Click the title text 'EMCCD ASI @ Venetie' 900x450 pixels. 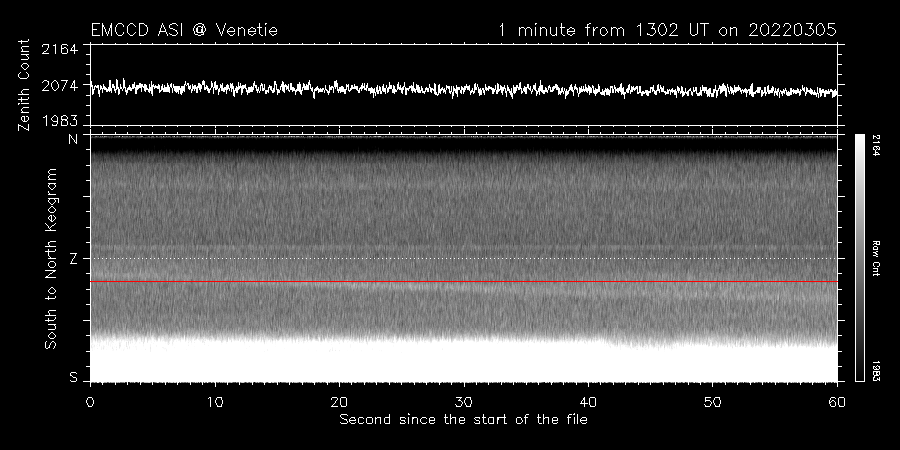click(x=184, y=30)
